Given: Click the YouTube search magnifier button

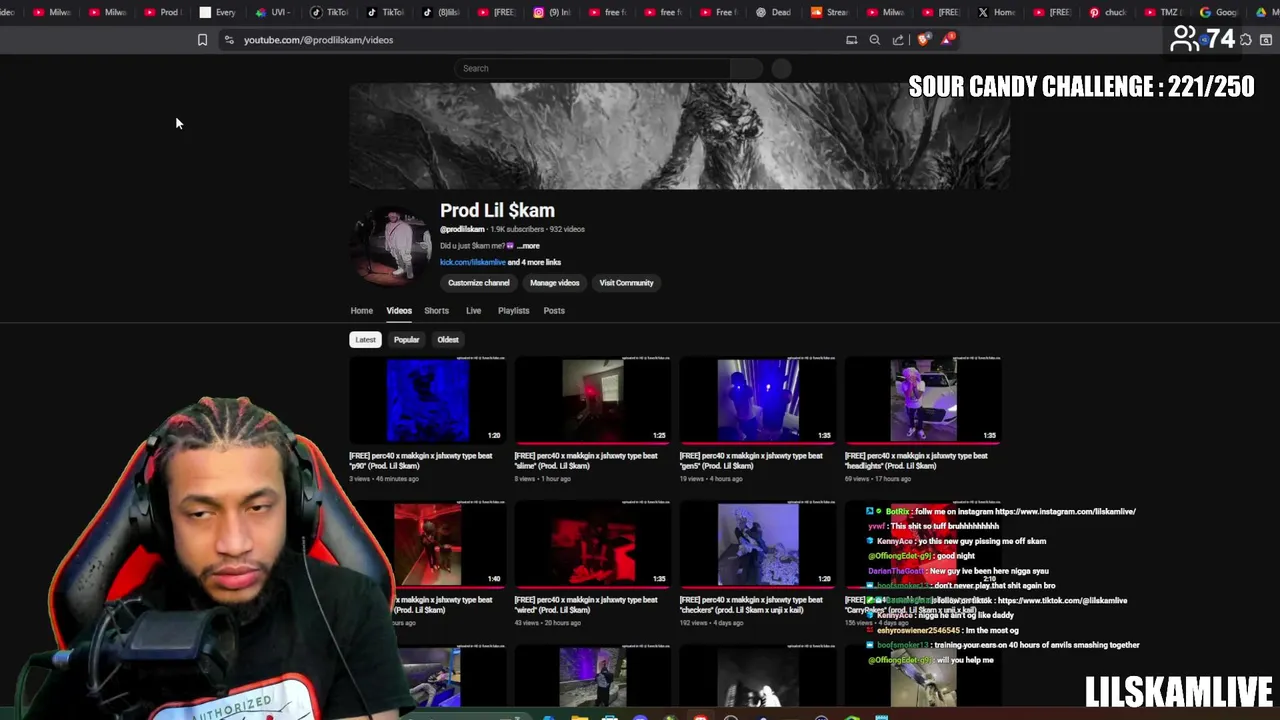Looking at the screenshot, I should pyautogui.click(x=746, y=68).
